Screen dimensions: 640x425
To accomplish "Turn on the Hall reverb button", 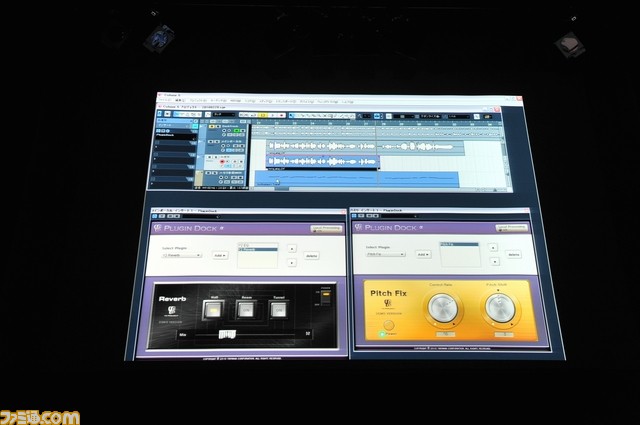I will click(x=213, y=311).
